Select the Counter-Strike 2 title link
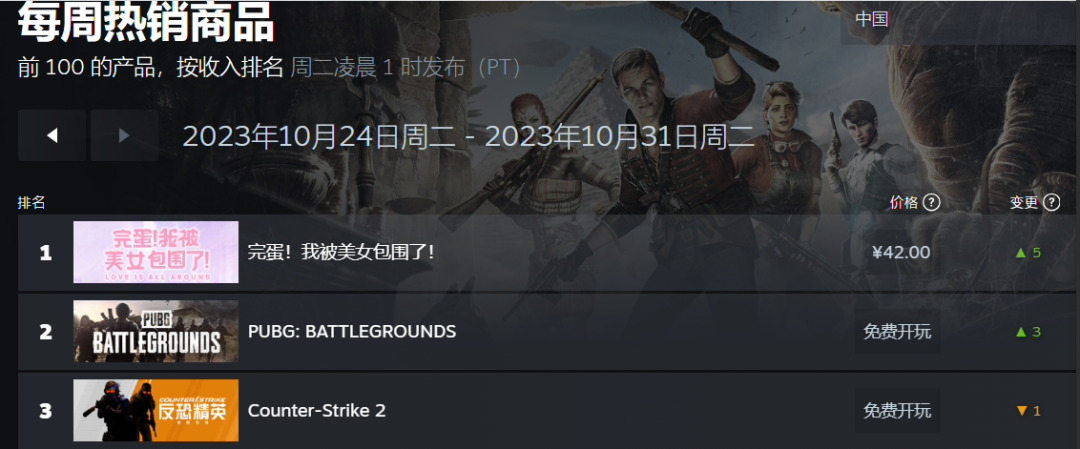The width and height of the screenshot is (1080, 449). tap(316, 410)
